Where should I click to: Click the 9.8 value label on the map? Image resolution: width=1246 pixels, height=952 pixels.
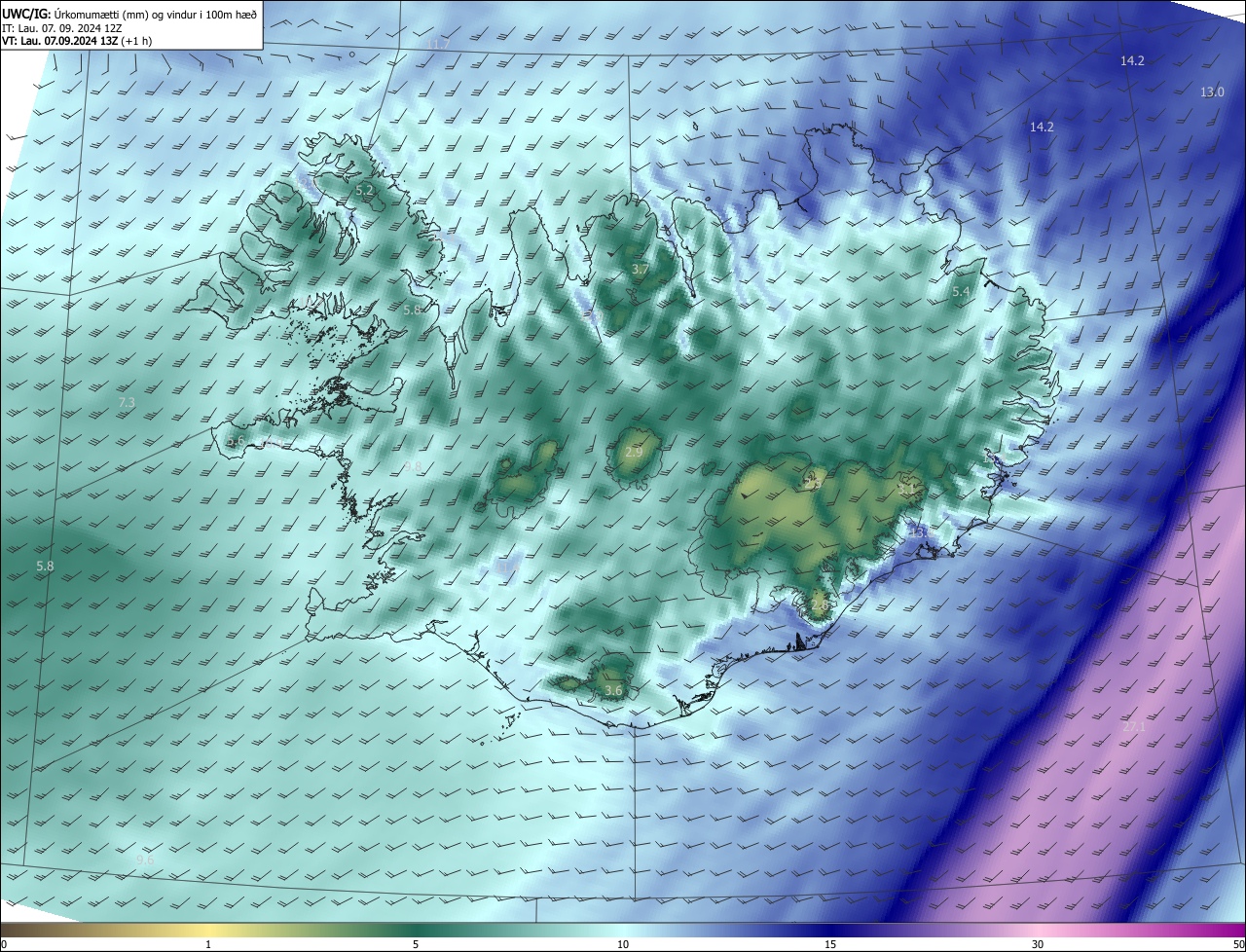coord(414,467)
